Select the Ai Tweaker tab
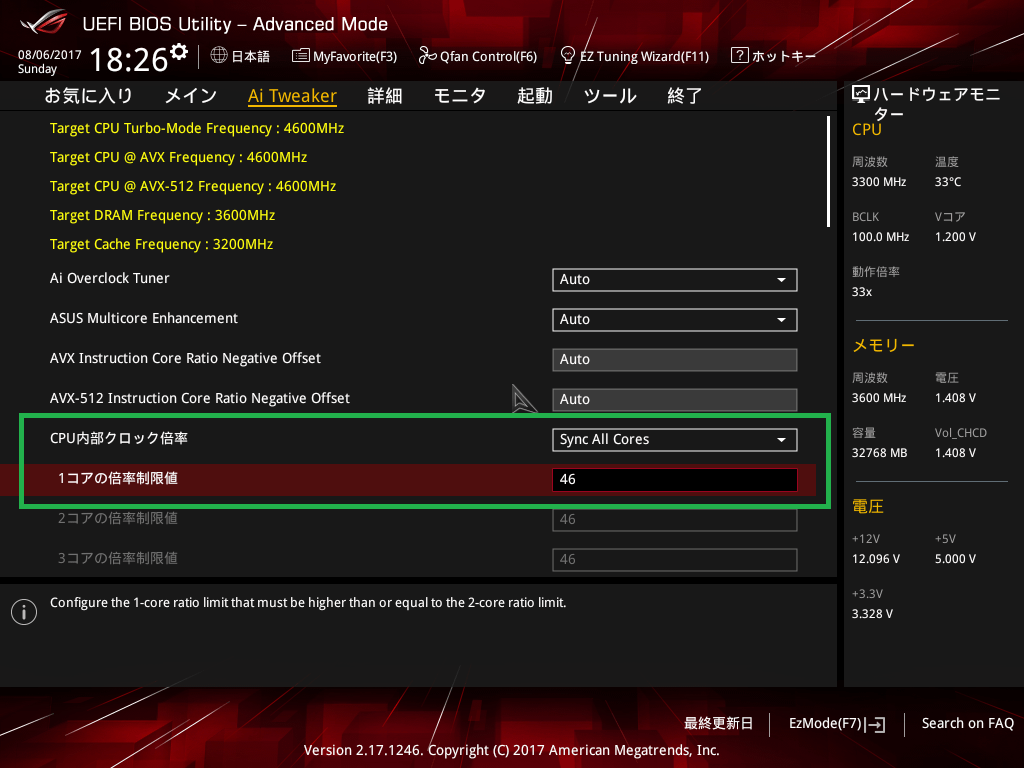1024x768 pixels. (293, 96)
